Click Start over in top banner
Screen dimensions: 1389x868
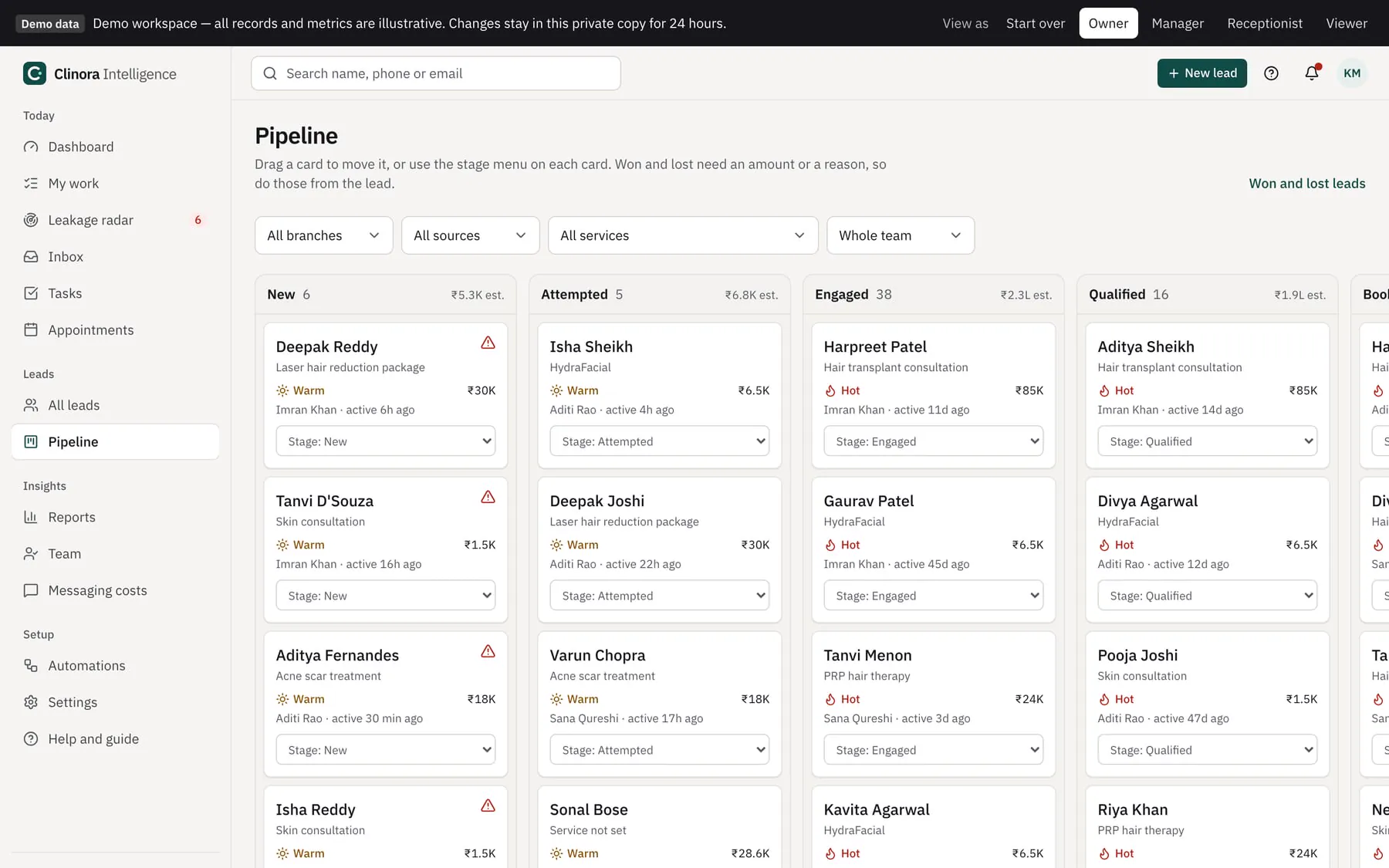(1036, 23)
